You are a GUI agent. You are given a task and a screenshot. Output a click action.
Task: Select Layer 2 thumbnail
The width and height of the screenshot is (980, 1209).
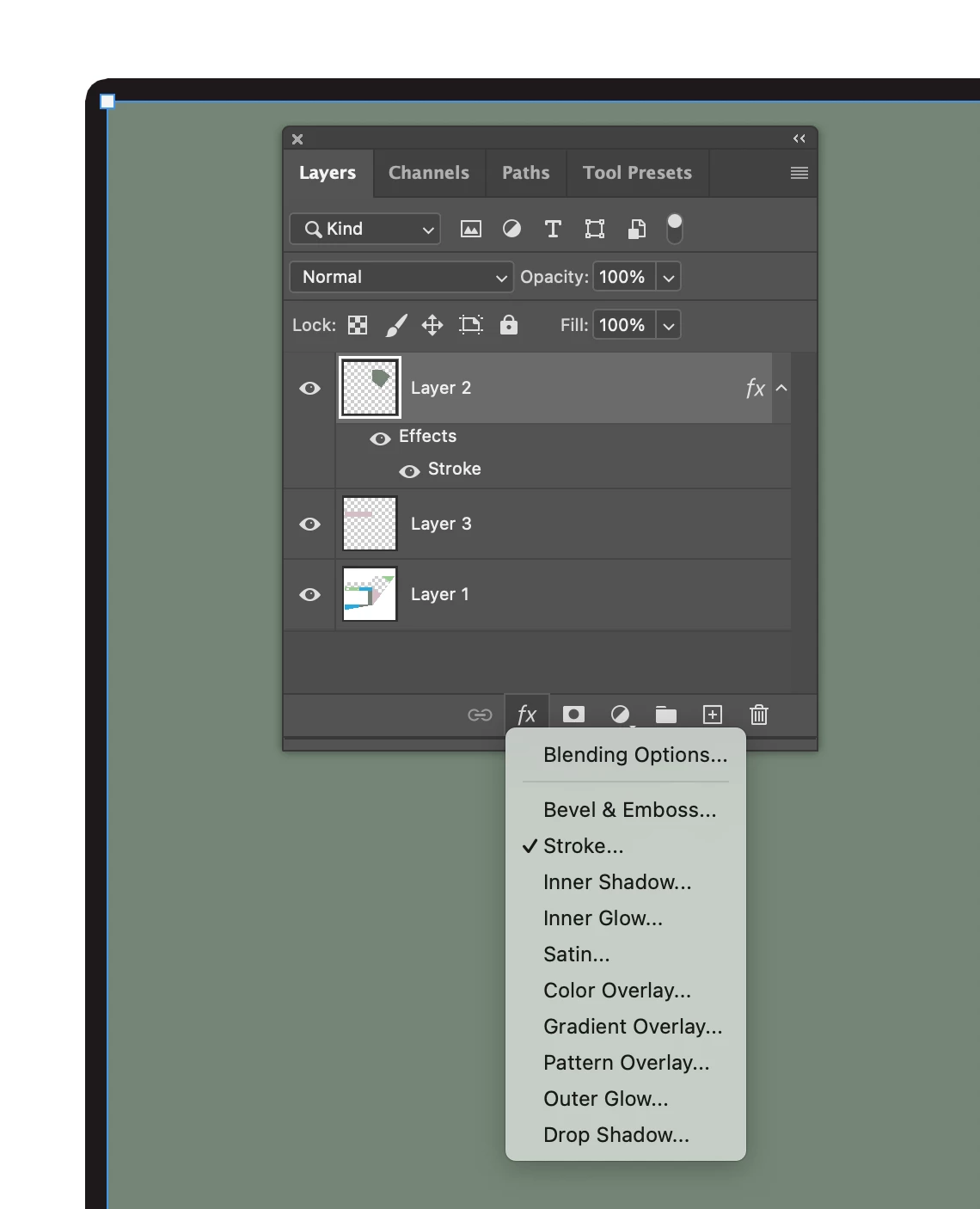pyautogui.click(x=370, y=388)
